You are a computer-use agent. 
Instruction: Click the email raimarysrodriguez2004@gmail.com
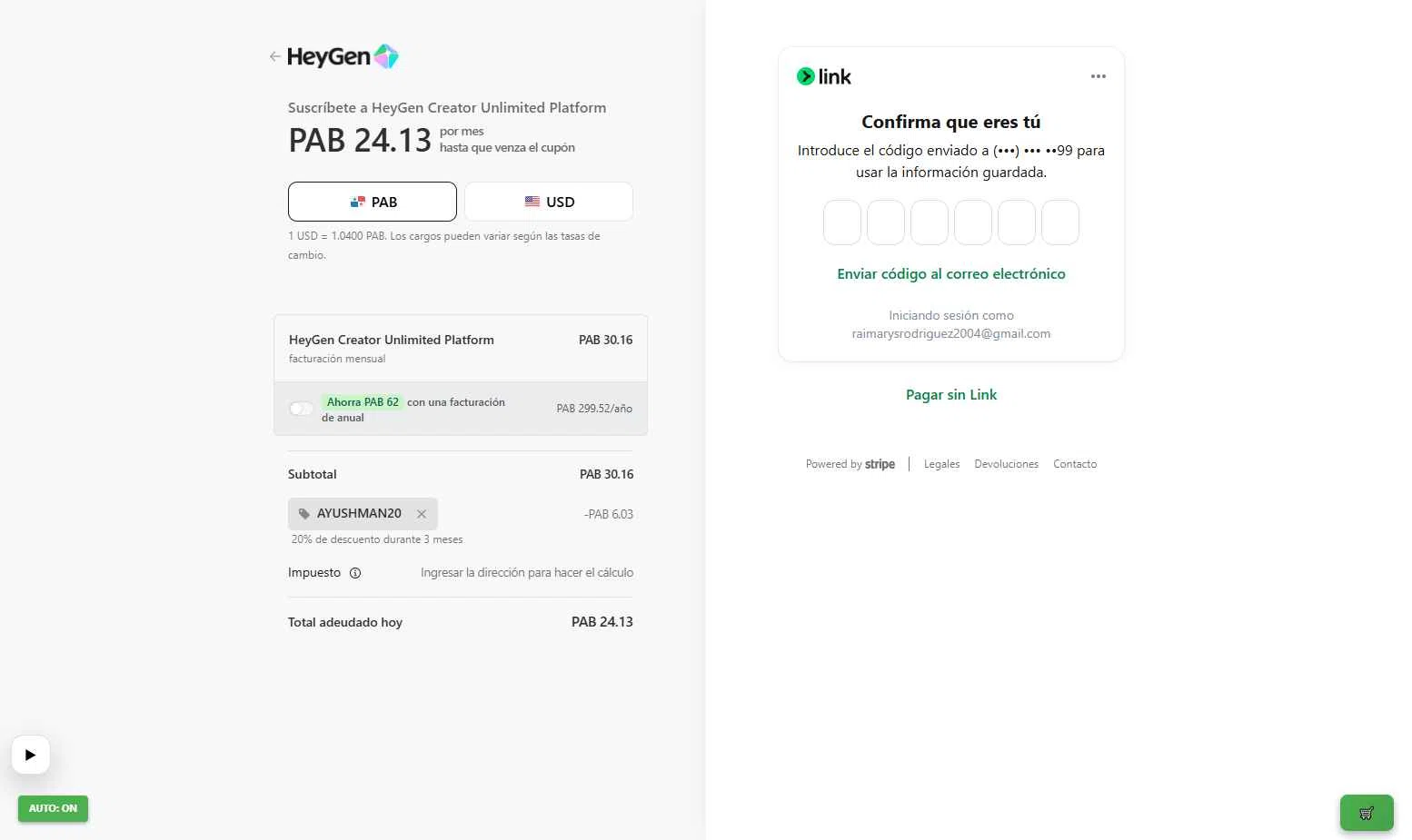pyautogui.click(x=951, y=334)
